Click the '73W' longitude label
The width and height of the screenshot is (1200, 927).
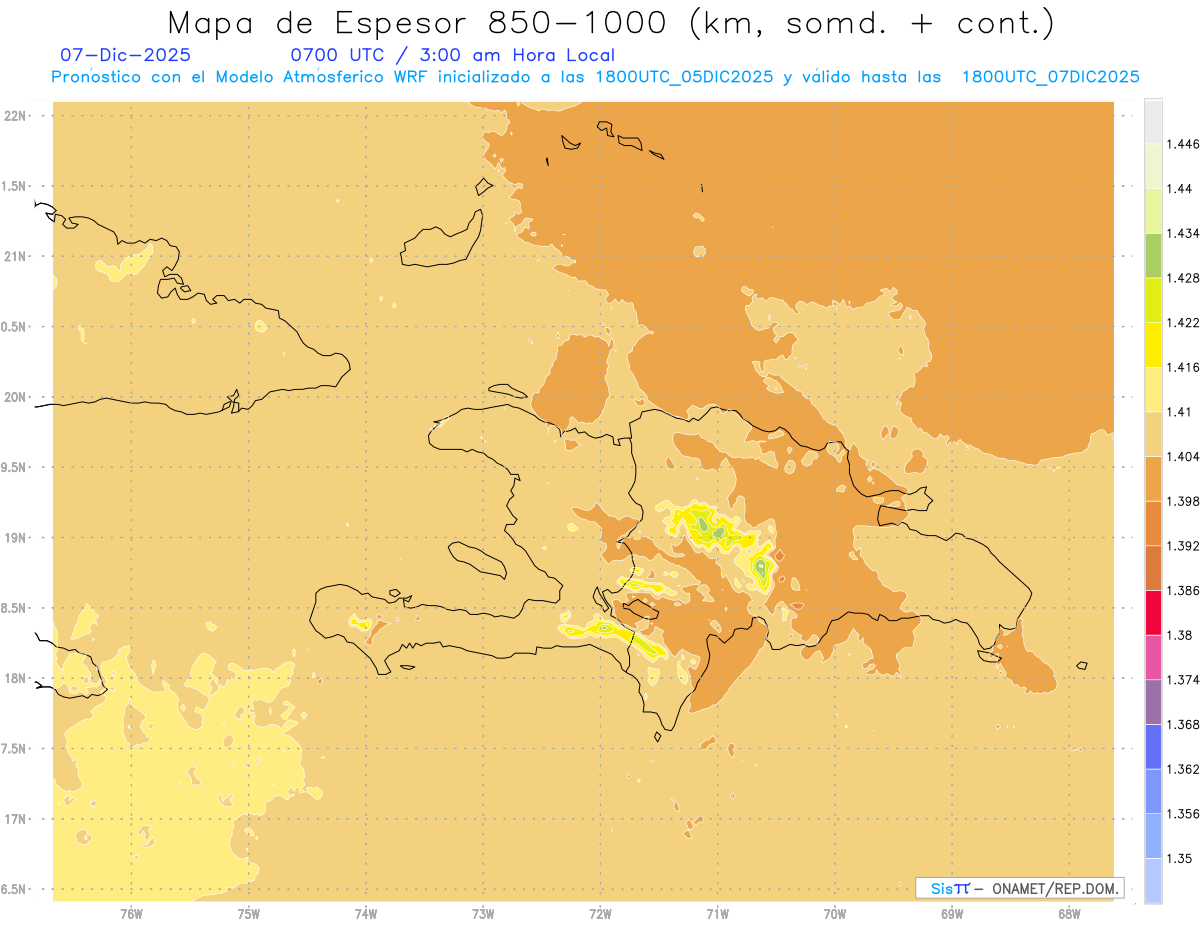pyautogui.click(x=483, y=913)
